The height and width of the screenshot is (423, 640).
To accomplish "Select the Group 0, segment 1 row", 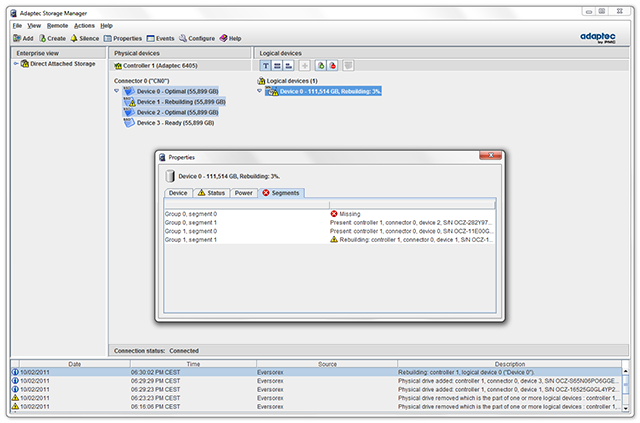I will (330, 223).
